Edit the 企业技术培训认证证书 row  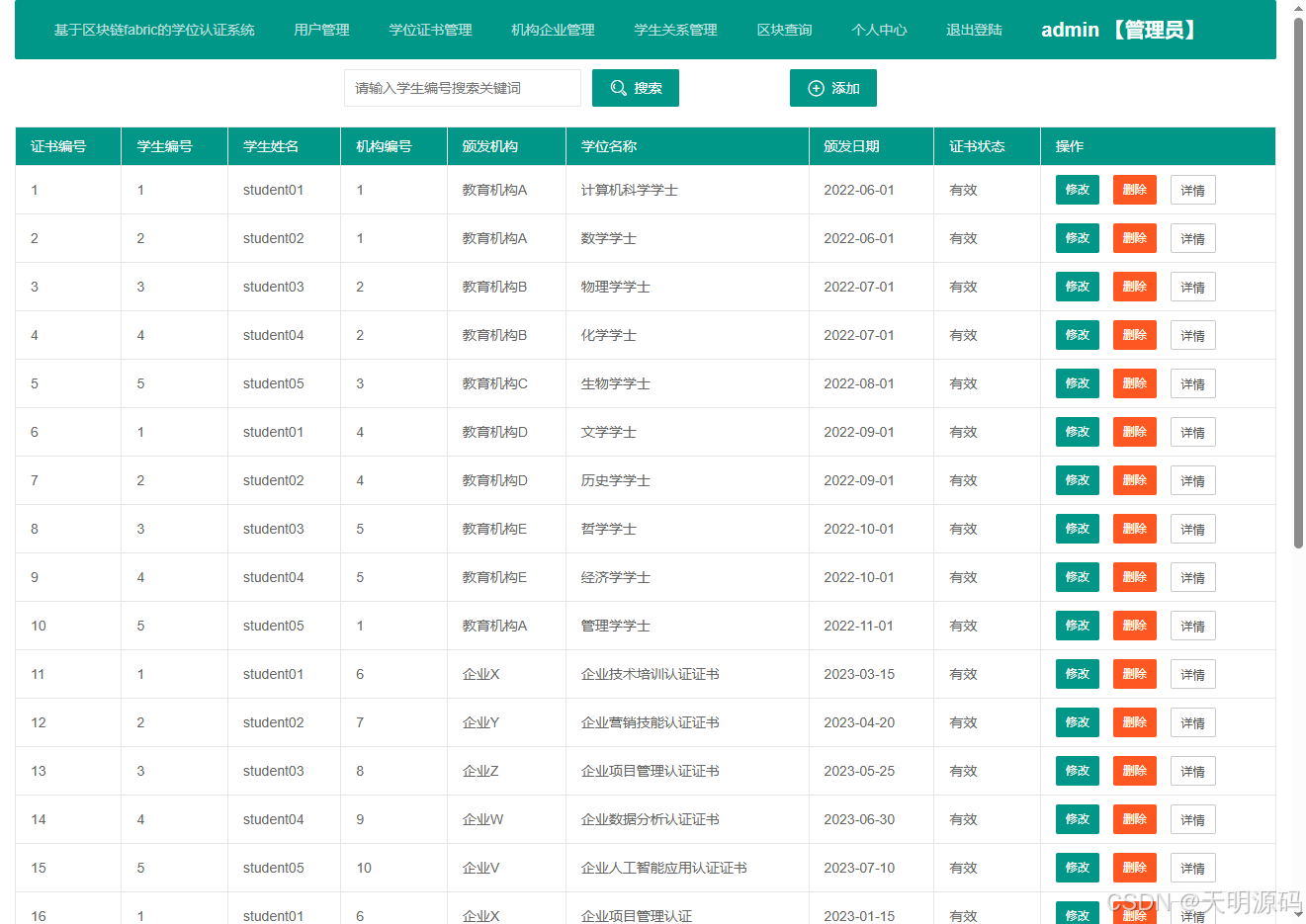1078,674
